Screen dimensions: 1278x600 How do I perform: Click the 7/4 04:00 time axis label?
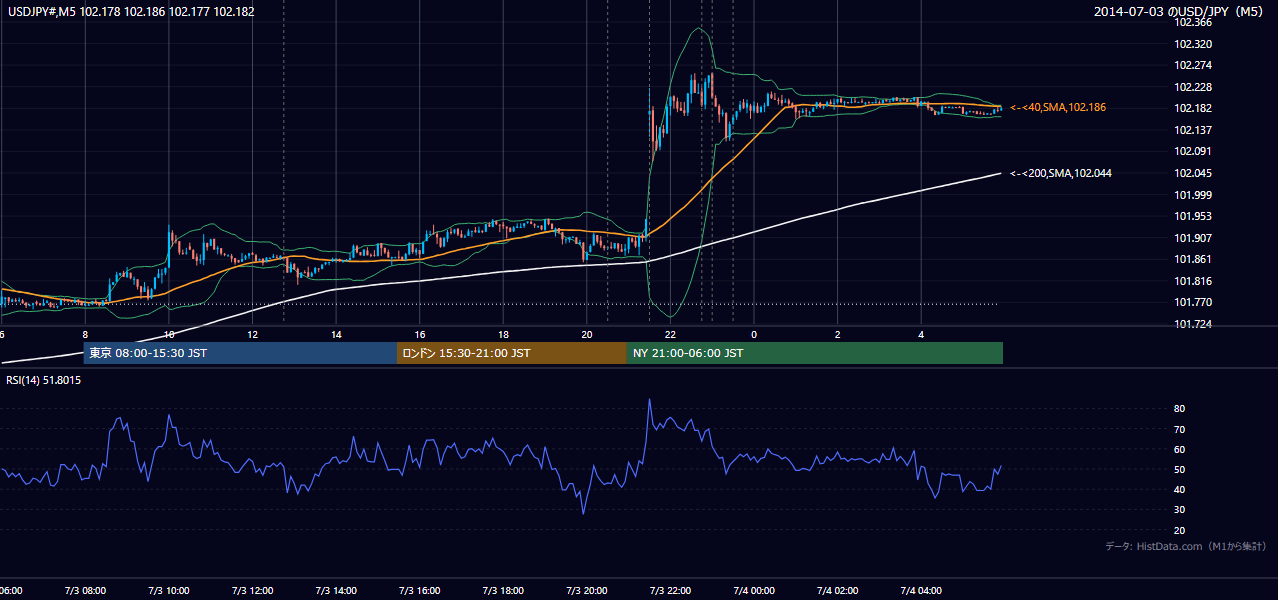[921, 590]
